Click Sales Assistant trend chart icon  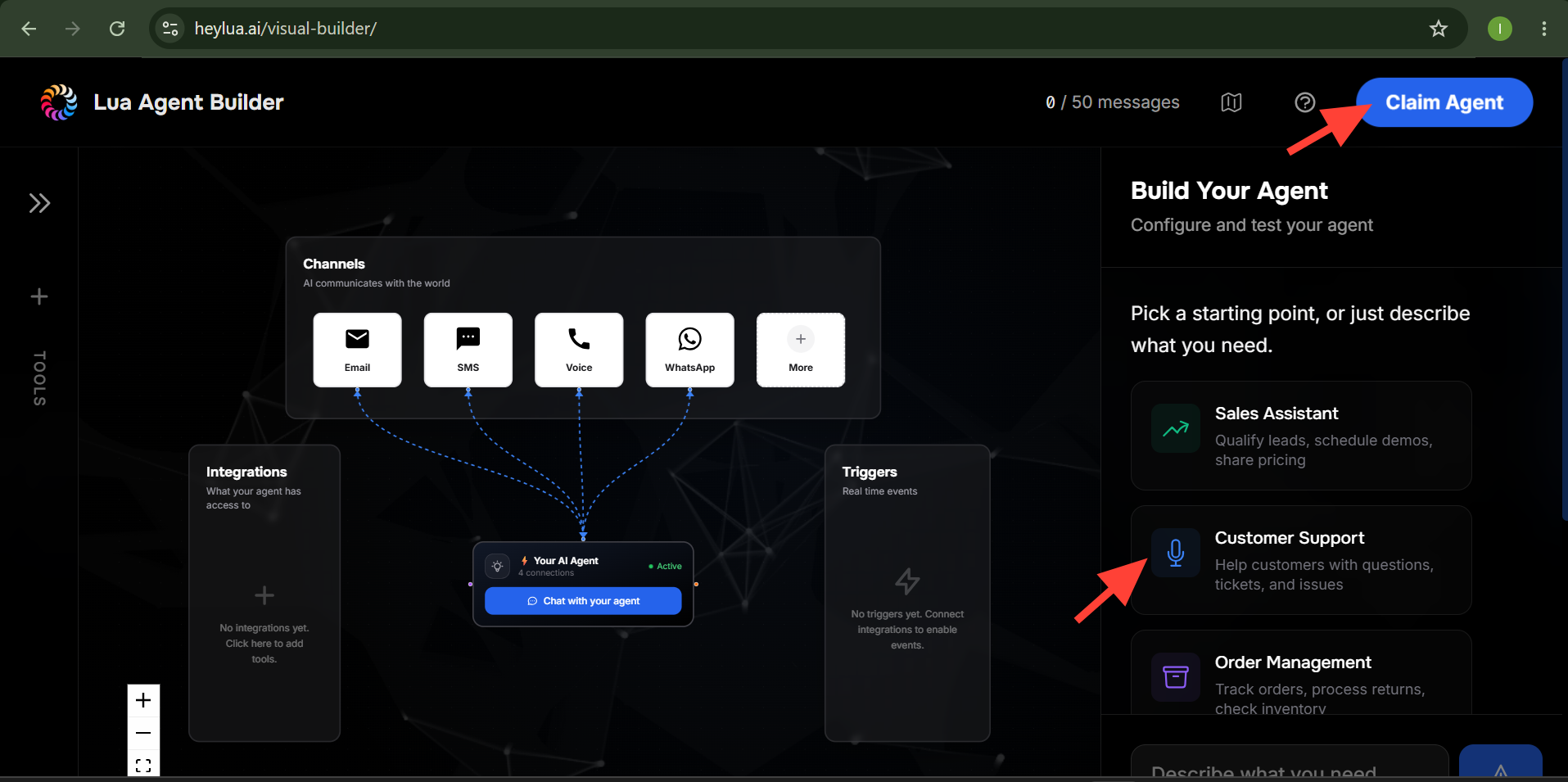(x=1175, y=428)
